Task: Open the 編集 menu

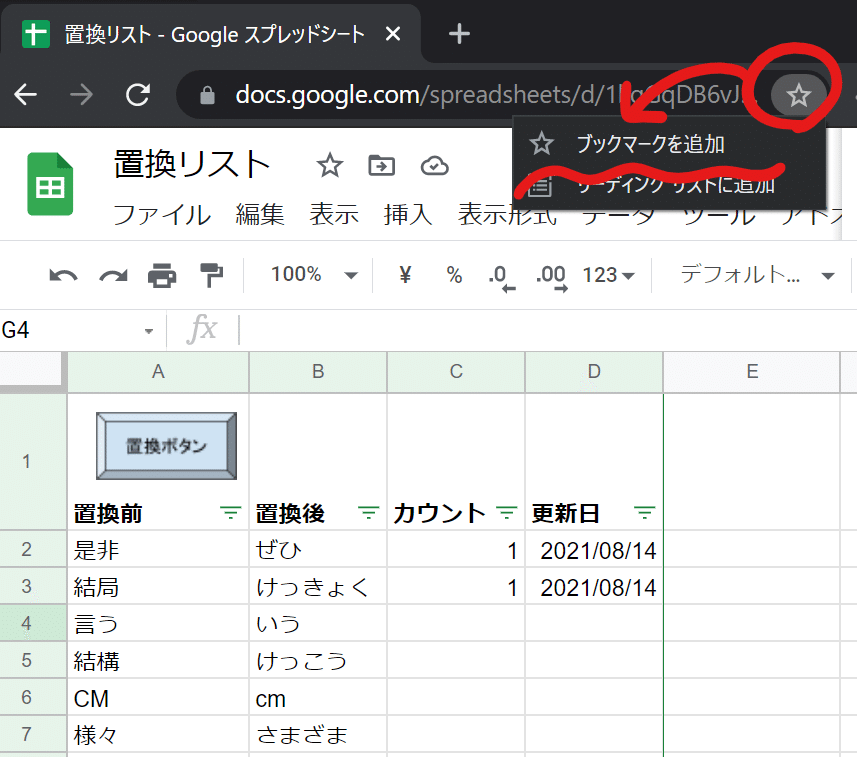Action: coord(260,214)
